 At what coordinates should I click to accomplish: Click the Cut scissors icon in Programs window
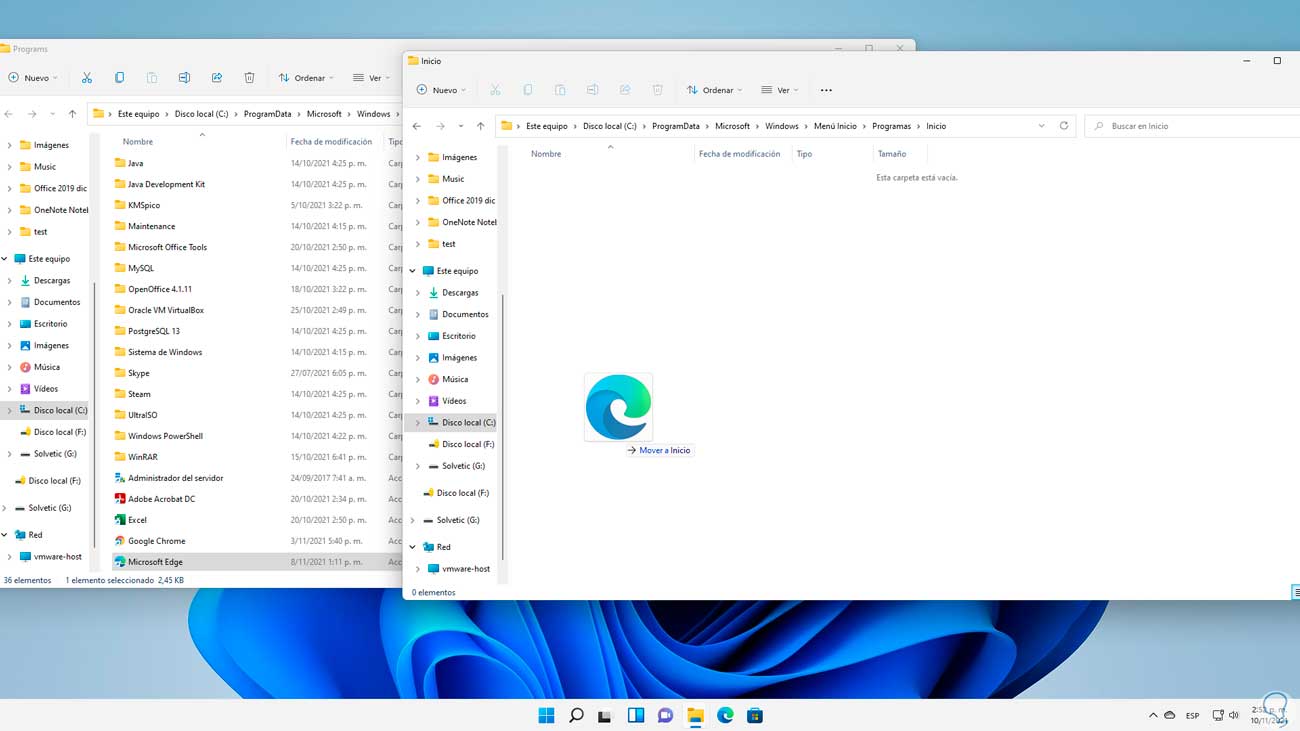pos(87,78)
